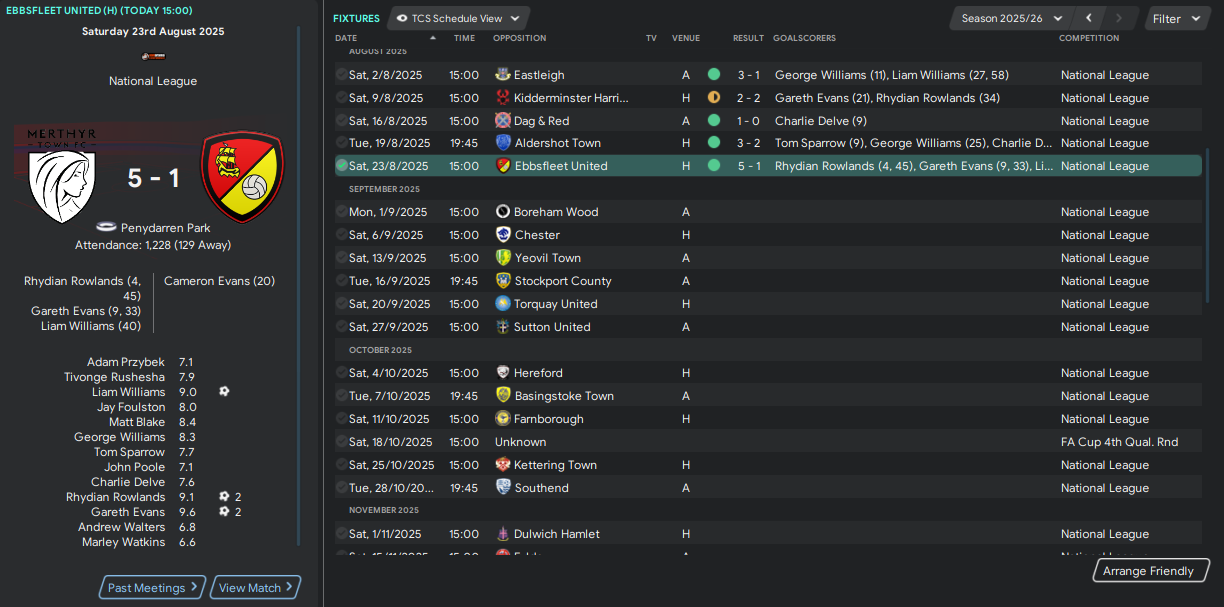Viewport: 1224px width, 607px height.
Task: Toggle the selection circle on Ebbsfleet United row
Action: pos(341,166)
